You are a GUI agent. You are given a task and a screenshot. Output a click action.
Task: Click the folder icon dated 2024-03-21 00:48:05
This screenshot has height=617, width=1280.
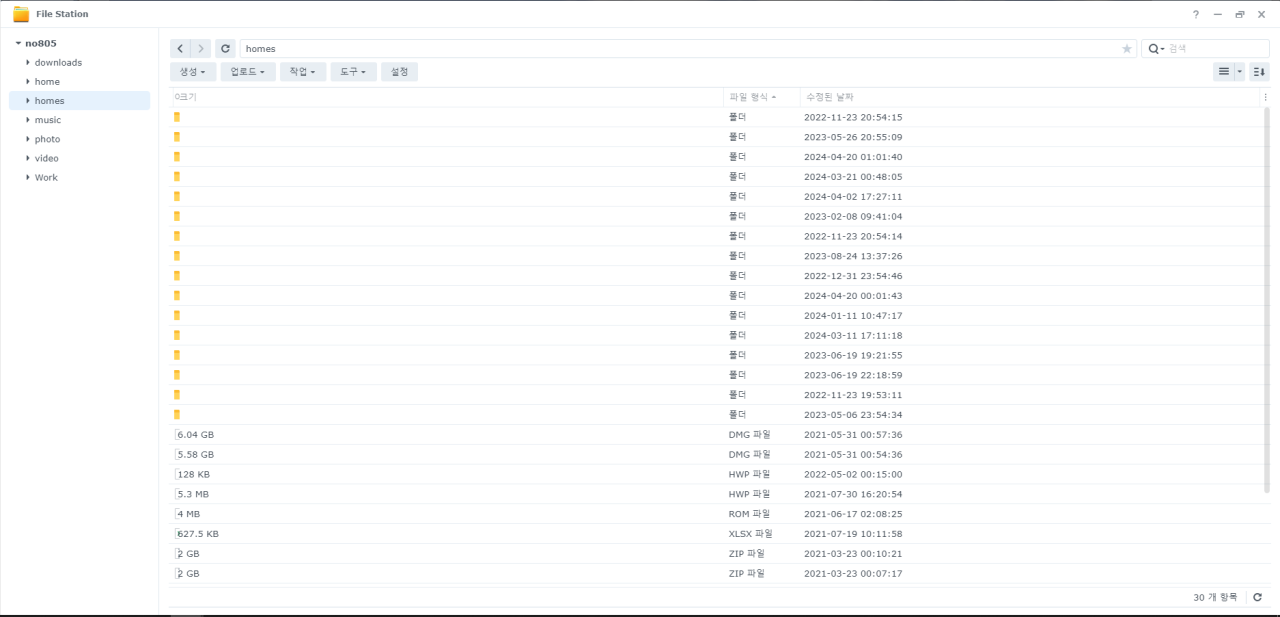pyautogui.click(x=177, y=176)
